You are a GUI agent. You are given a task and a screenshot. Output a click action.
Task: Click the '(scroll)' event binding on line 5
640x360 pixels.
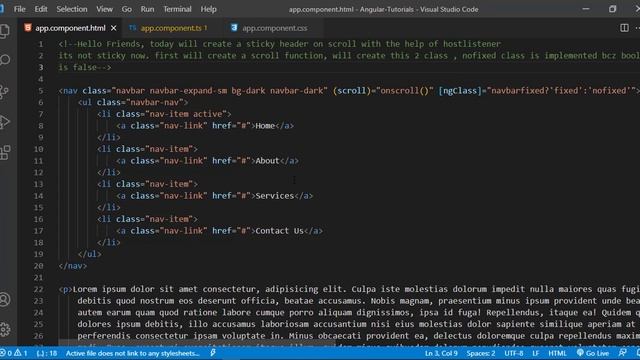pos(352,91)
